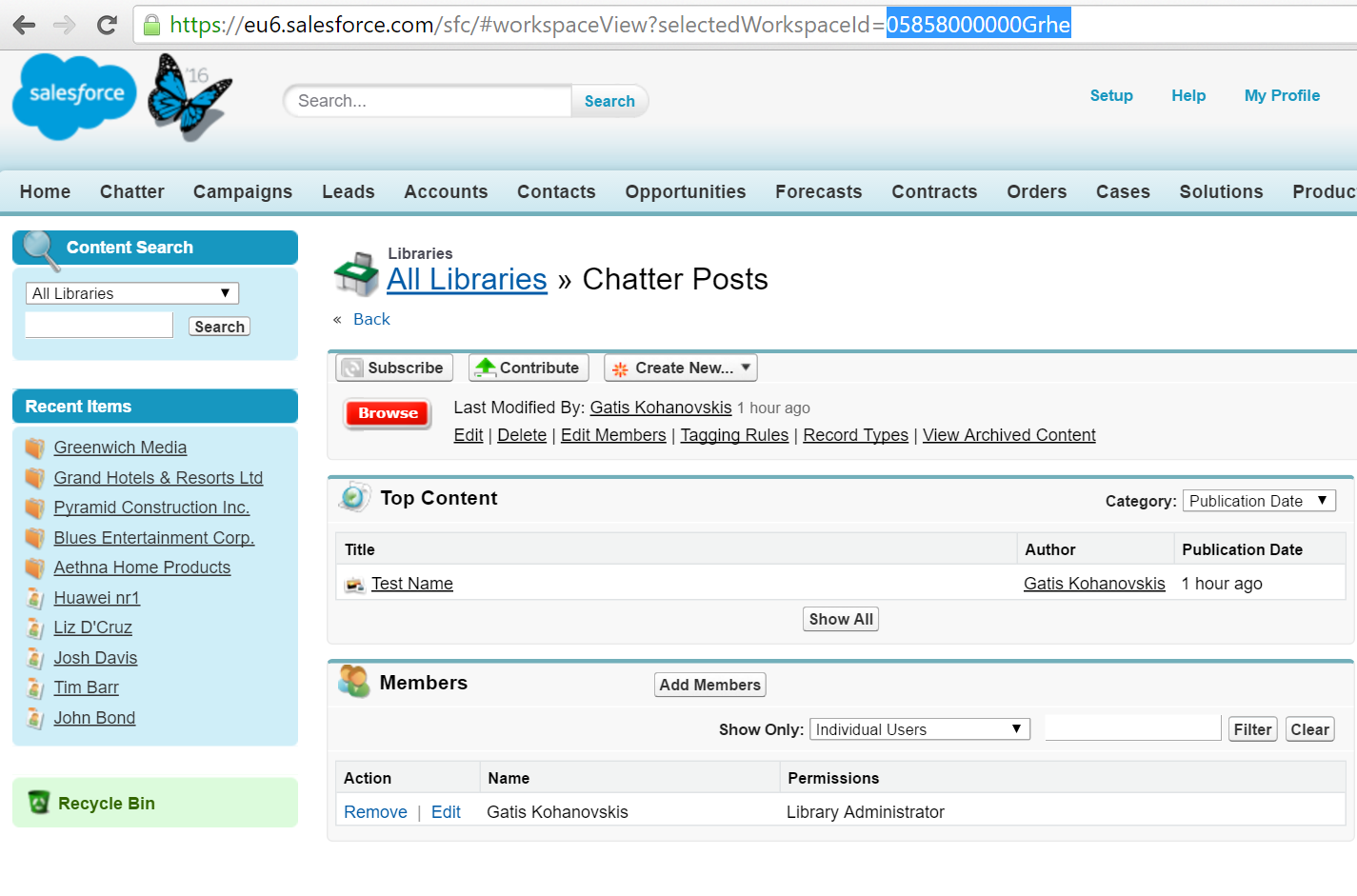Click the red Browse button
This screenshot has width=1357, height=896.
(x=388, y=413)
